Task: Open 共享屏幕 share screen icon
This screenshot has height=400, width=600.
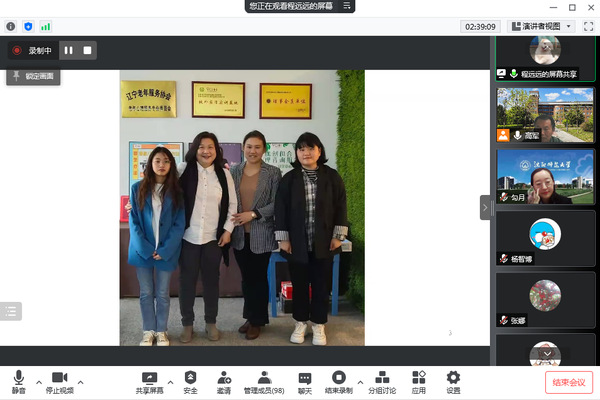Action: tap(150, 382)
